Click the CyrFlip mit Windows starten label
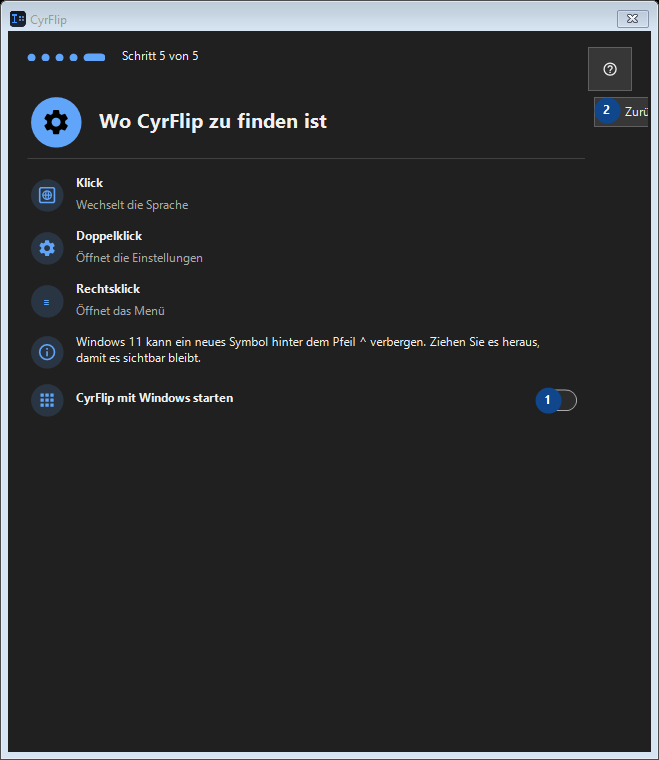This screenshot has width=659, height=760. (155, 398)
